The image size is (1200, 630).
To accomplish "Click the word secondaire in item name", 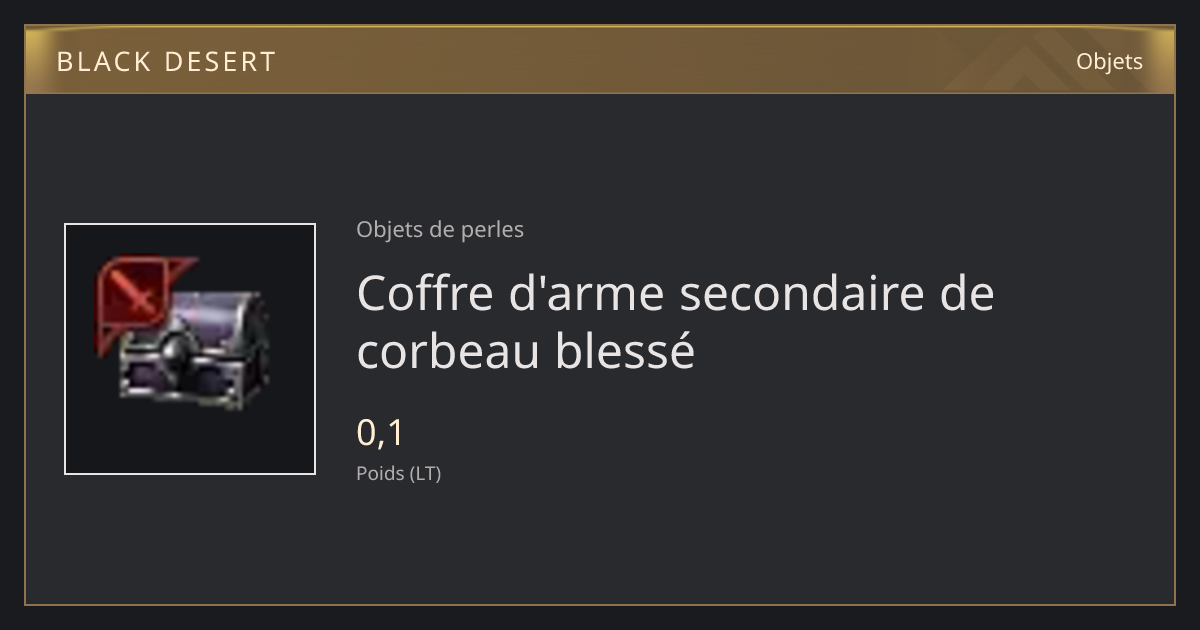I will coord(788,293).
